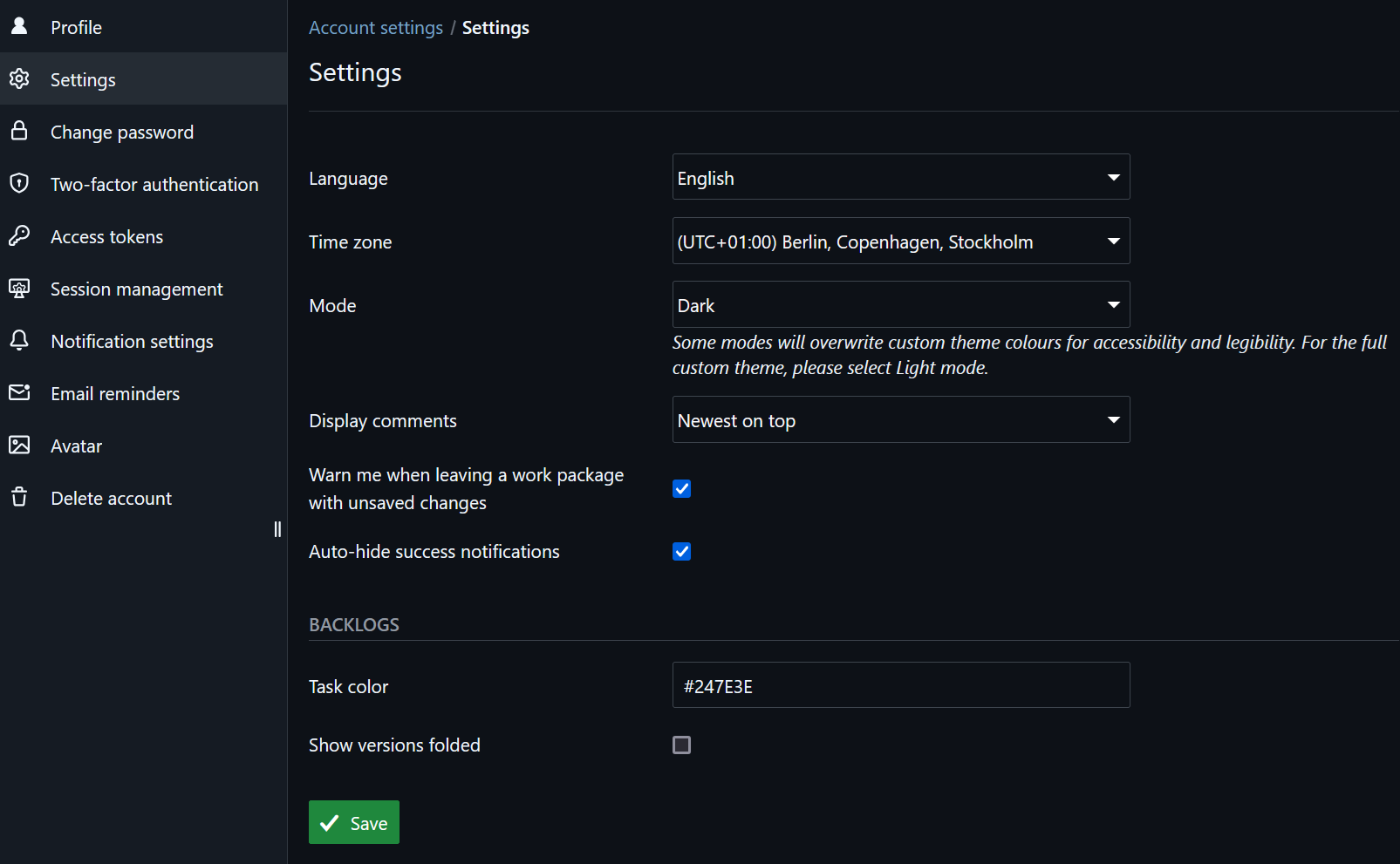
Task: Click the Delete account trash icon
Action: point(19,497)
